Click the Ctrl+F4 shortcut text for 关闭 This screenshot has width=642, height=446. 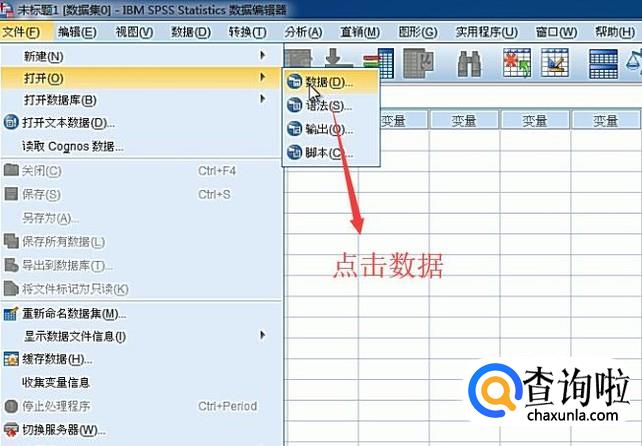tap(217, 170)
